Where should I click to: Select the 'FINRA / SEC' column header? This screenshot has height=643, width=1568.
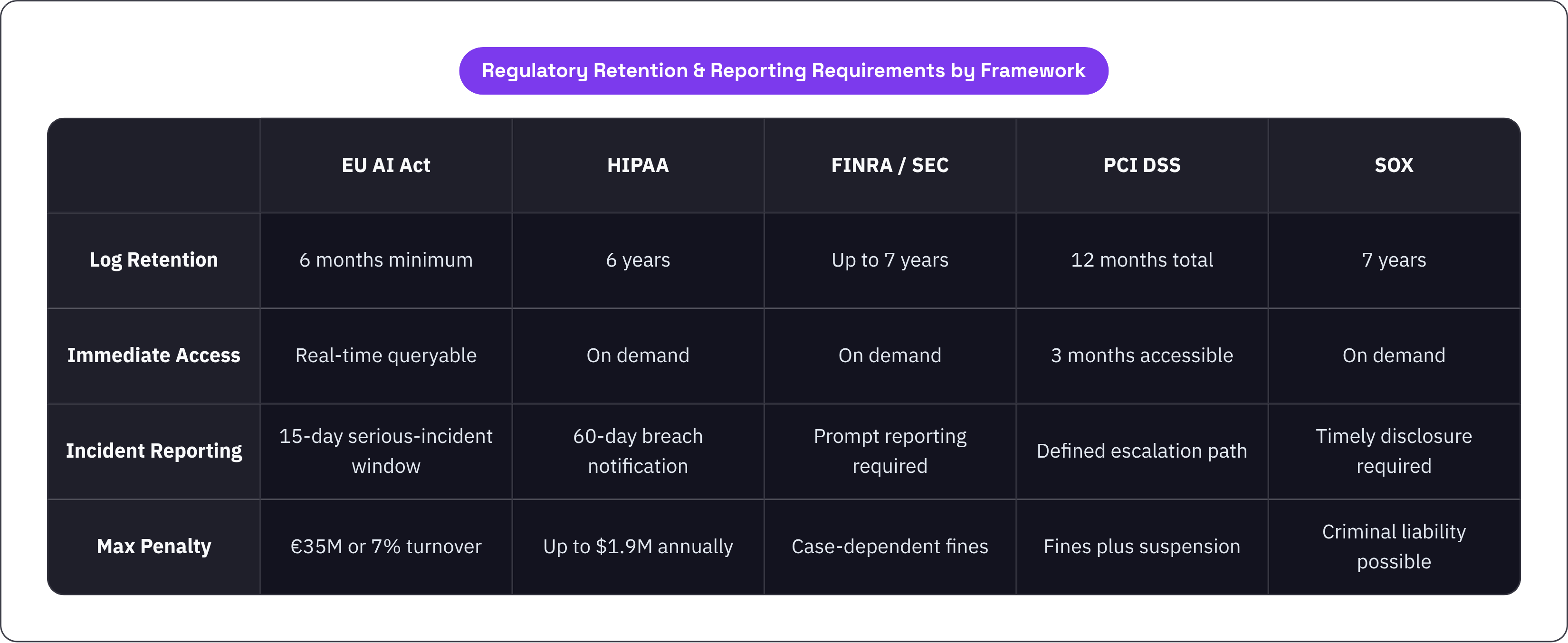(x=890, y=165)
